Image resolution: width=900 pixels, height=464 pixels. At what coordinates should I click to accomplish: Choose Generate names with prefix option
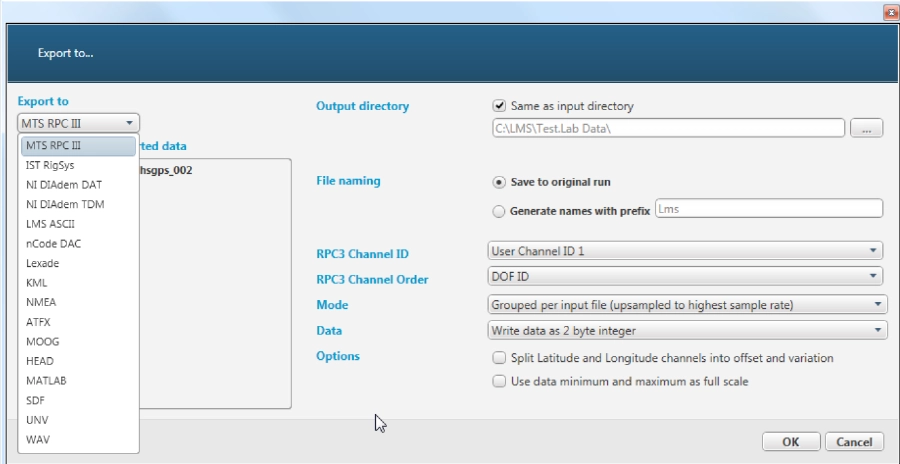[x=499, y=212]
